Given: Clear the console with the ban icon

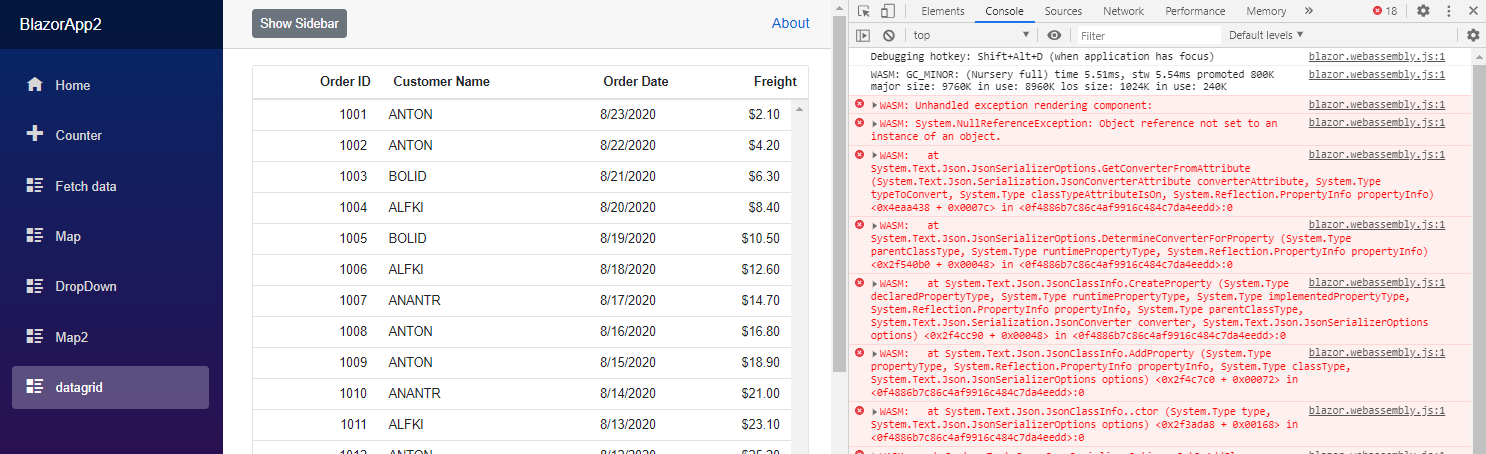Looking at the screenshot, I should click(x=888, y=35).
